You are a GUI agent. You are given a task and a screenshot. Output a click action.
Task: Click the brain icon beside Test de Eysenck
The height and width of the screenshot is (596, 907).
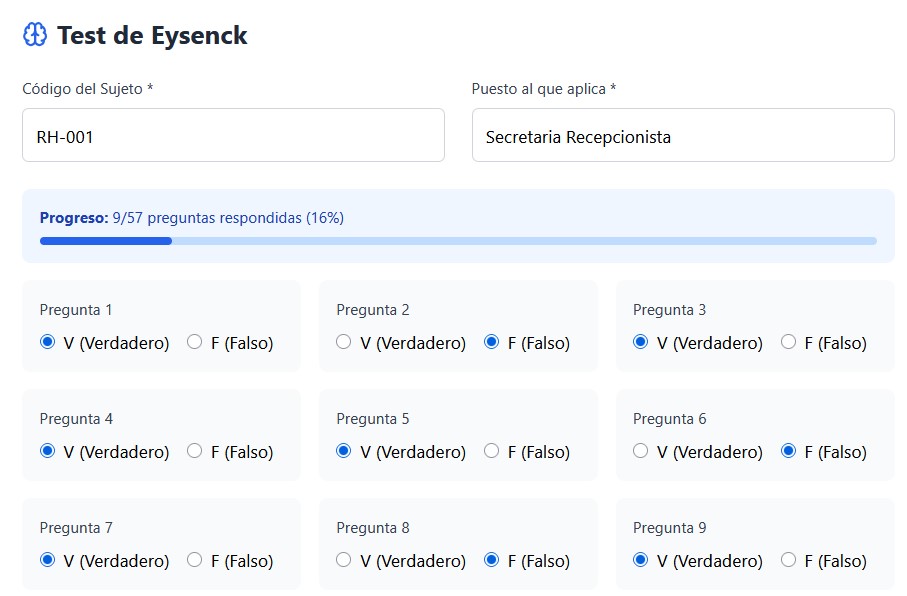(x=35, y=35)
